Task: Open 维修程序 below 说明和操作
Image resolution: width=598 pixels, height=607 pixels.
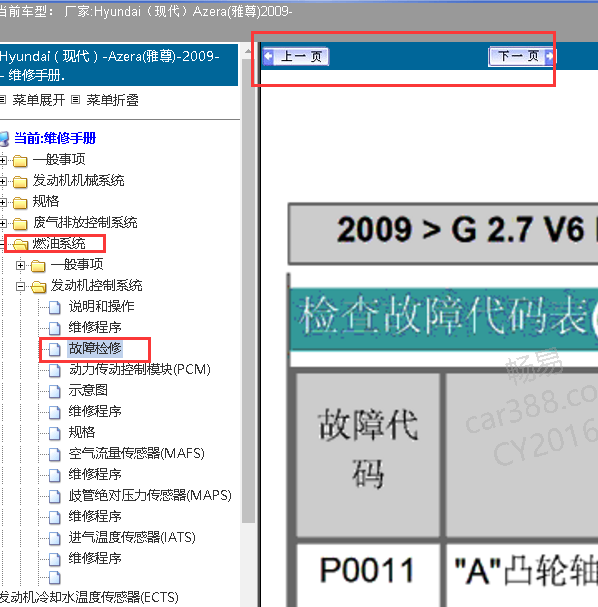Action: coord(95,327)
